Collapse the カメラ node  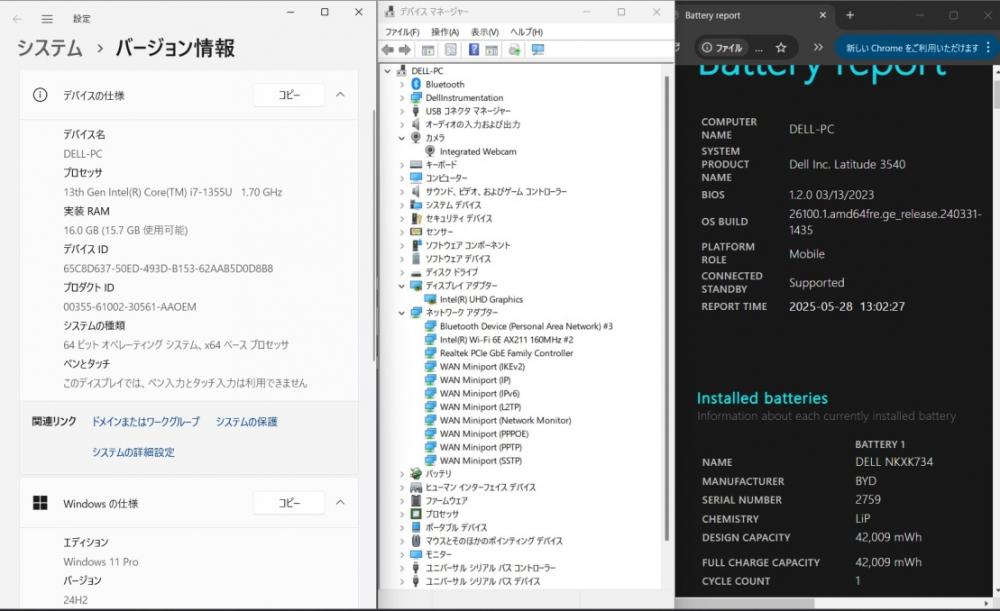point(402,138)
